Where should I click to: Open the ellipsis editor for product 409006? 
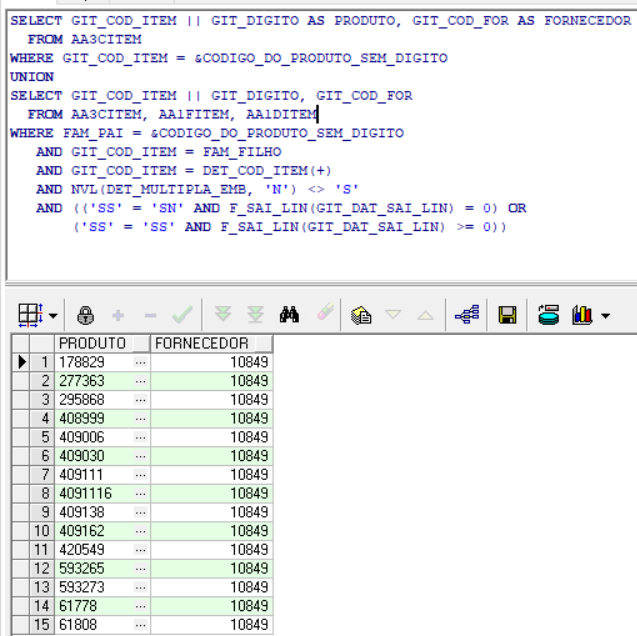coord(141,437)
